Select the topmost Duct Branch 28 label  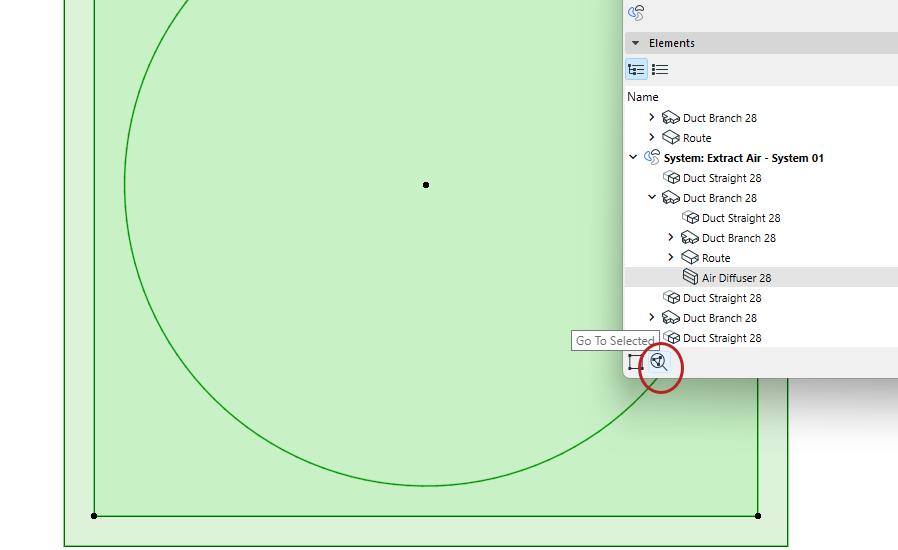click(720, 118)
